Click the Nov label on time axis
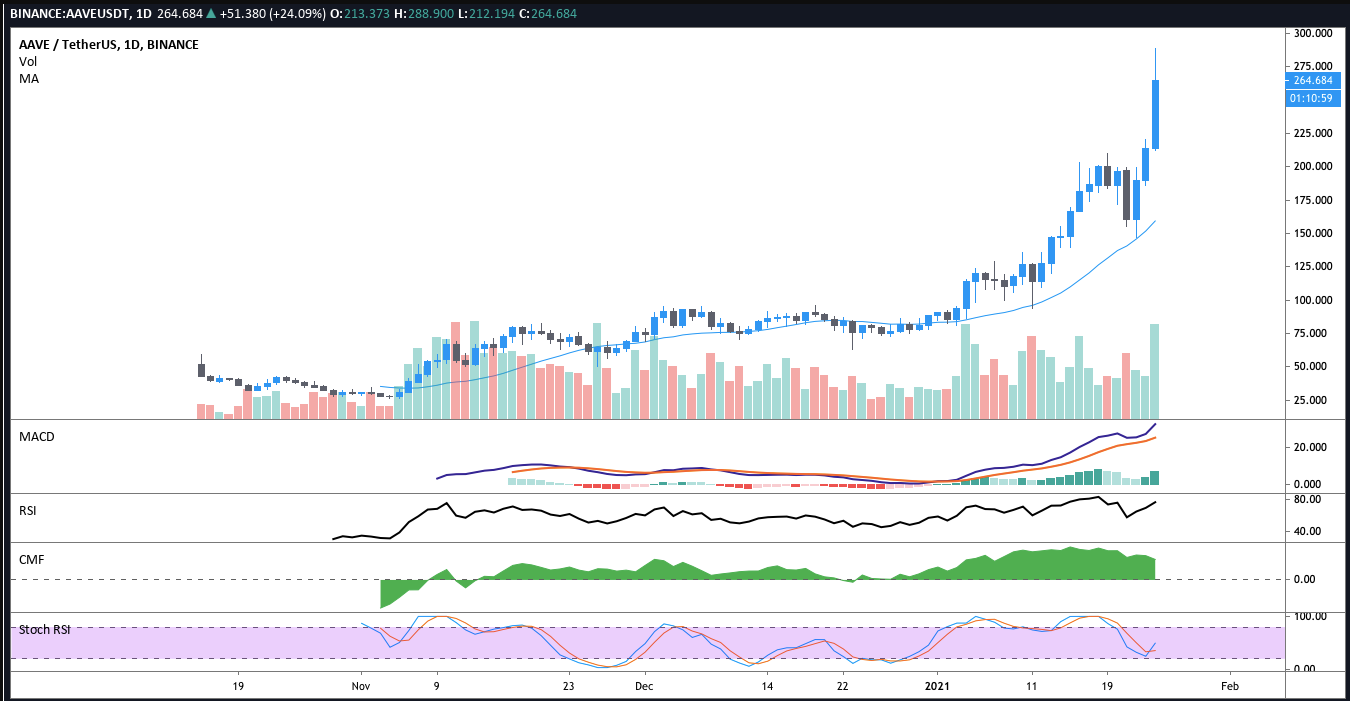 [x=361, y=687]
